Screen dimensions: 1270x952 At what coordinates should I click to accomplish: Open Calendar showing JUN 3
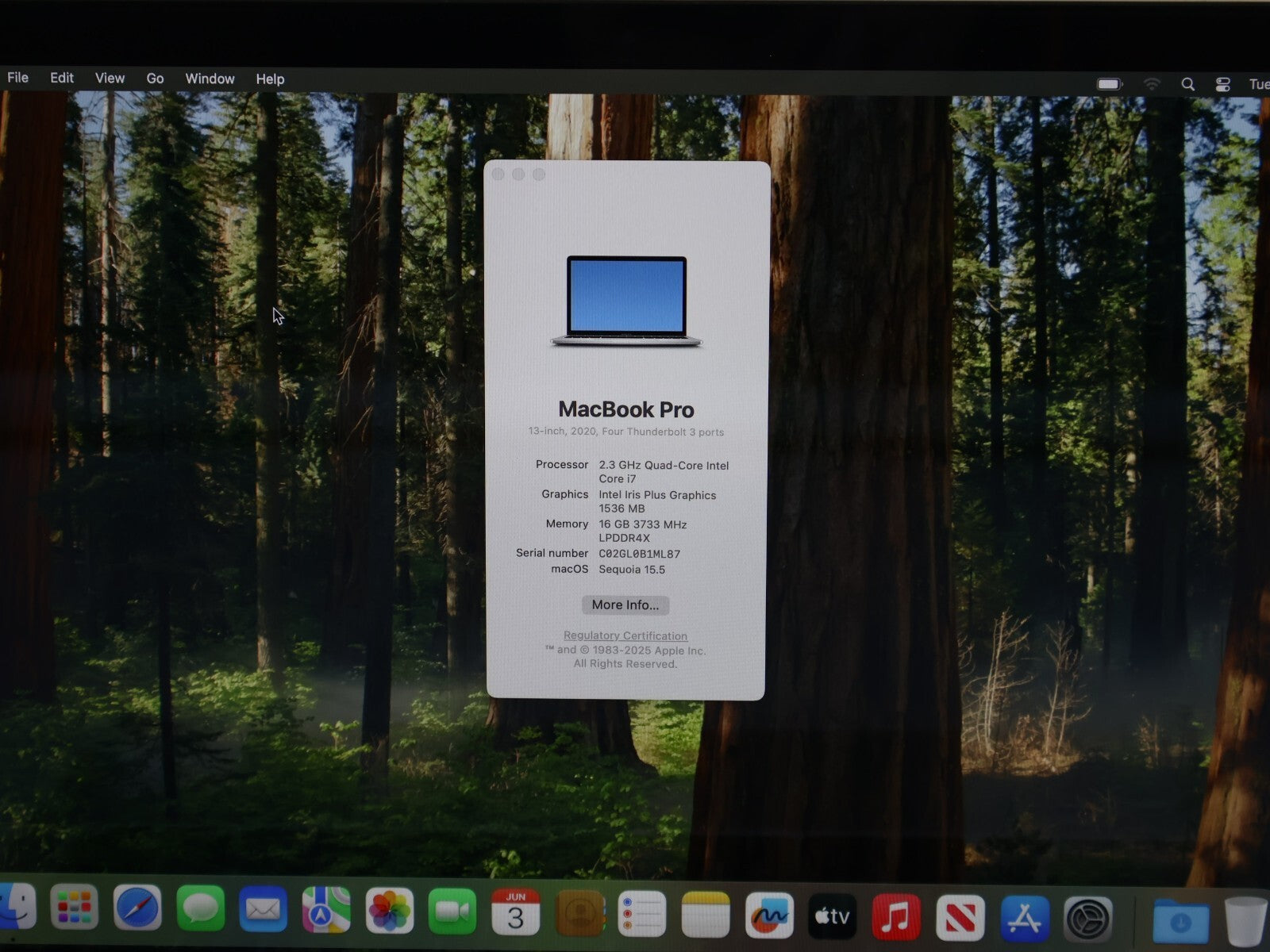click(516, 912)
